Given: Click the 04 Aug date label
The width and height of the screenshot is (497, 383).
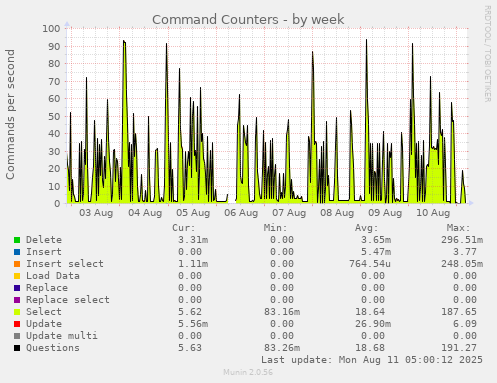Looking at the screenshot, I should tap(145, 213).
